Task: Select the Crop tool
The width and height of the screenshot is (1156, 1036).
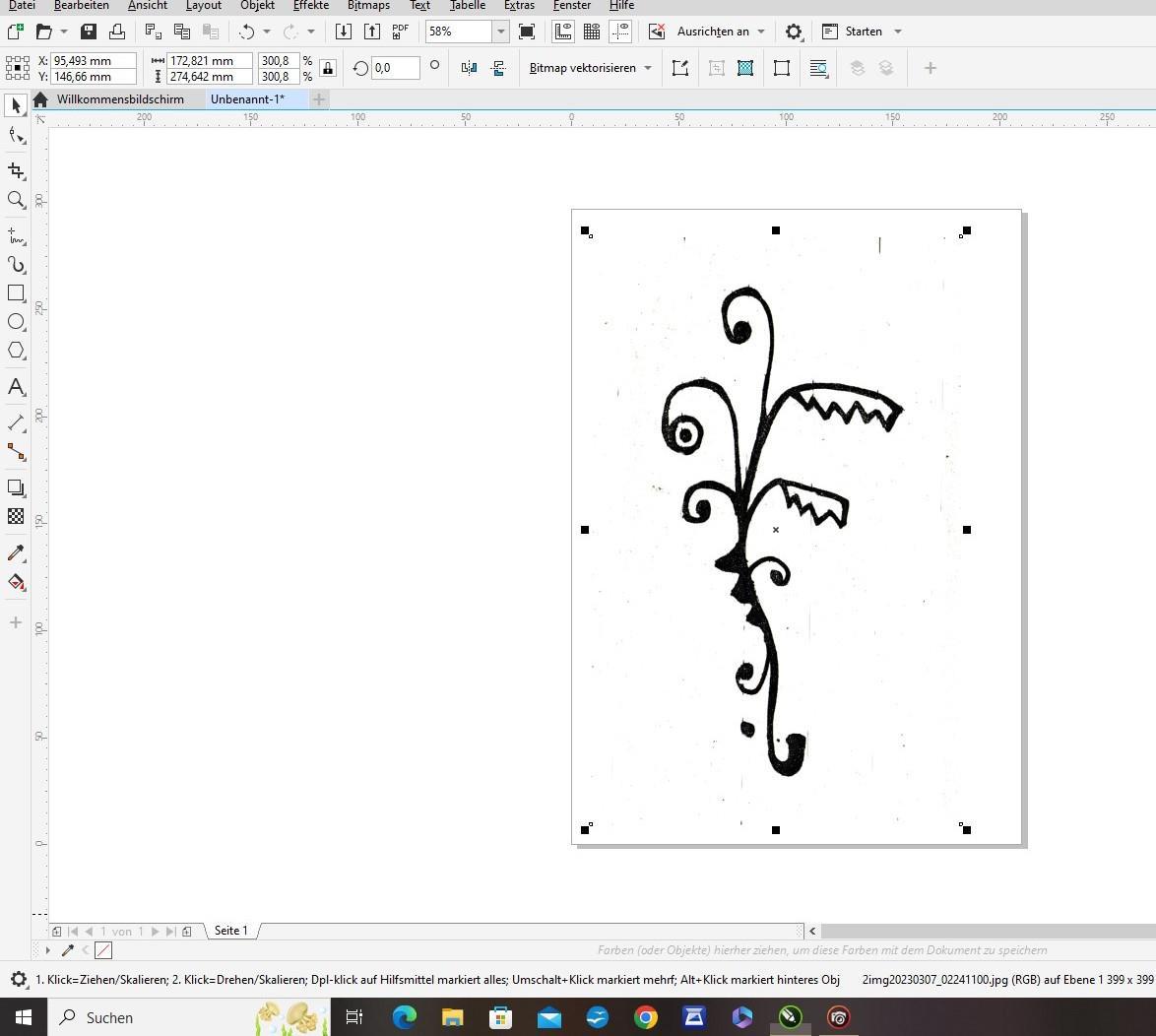Action: coord(16,170)
